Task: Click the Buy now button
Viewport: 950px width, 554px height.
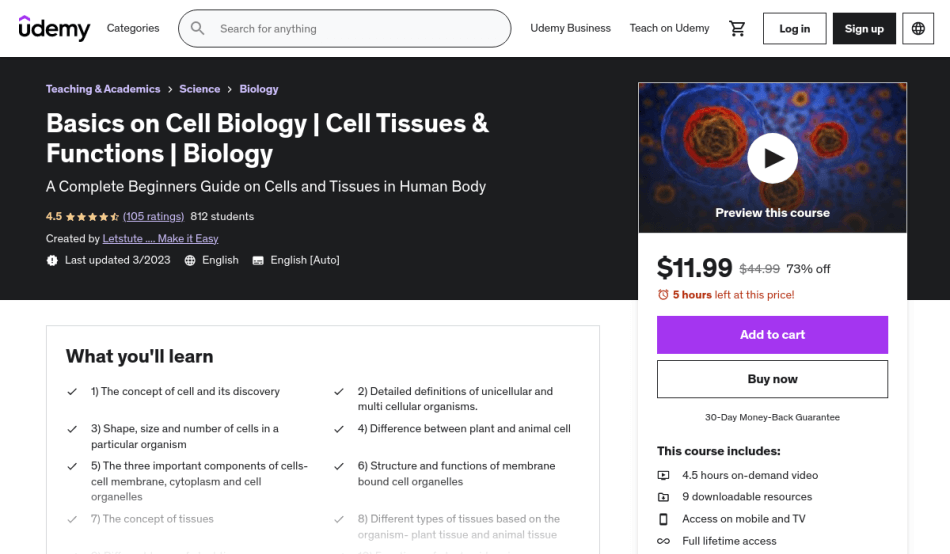Action: 772,379
